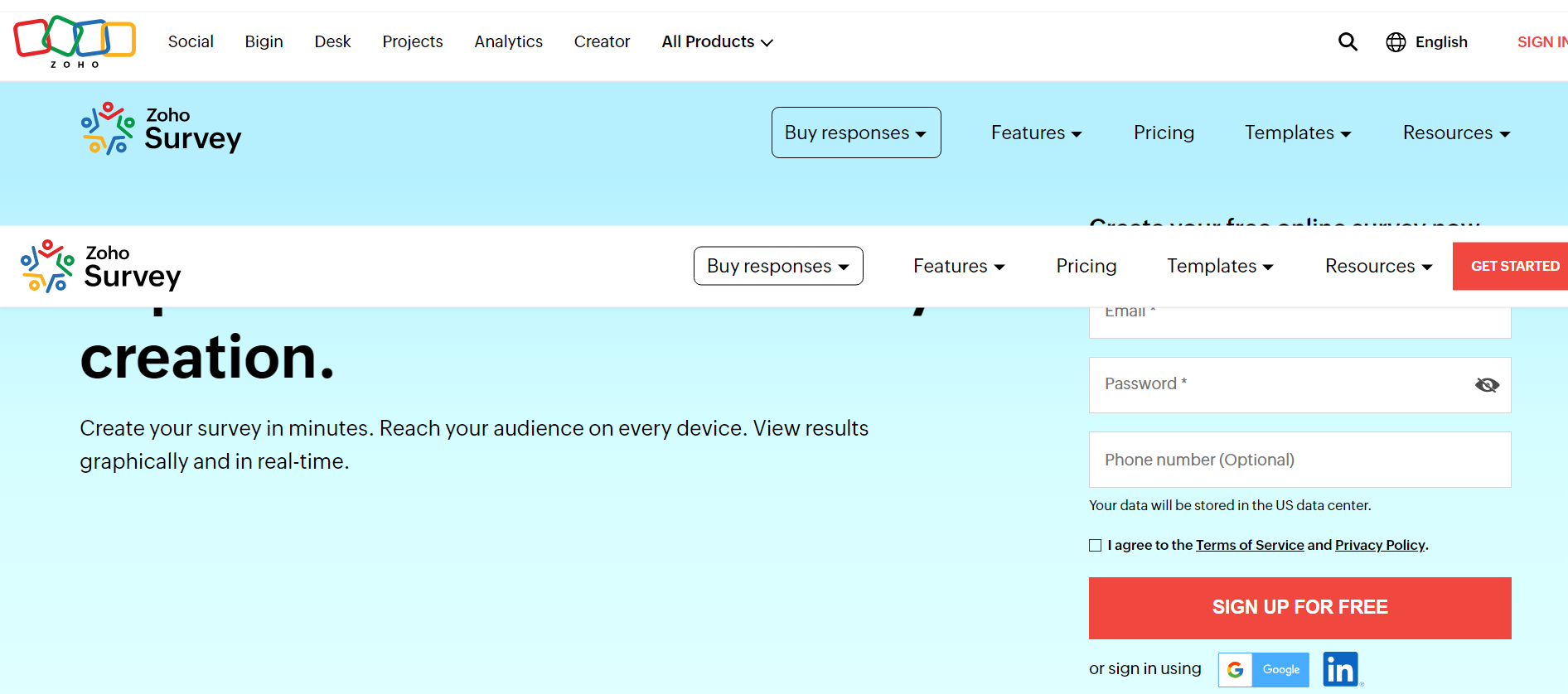Expand Resources menu in blue banner
Screen dimensions: 1568x694
(1456, 133)
